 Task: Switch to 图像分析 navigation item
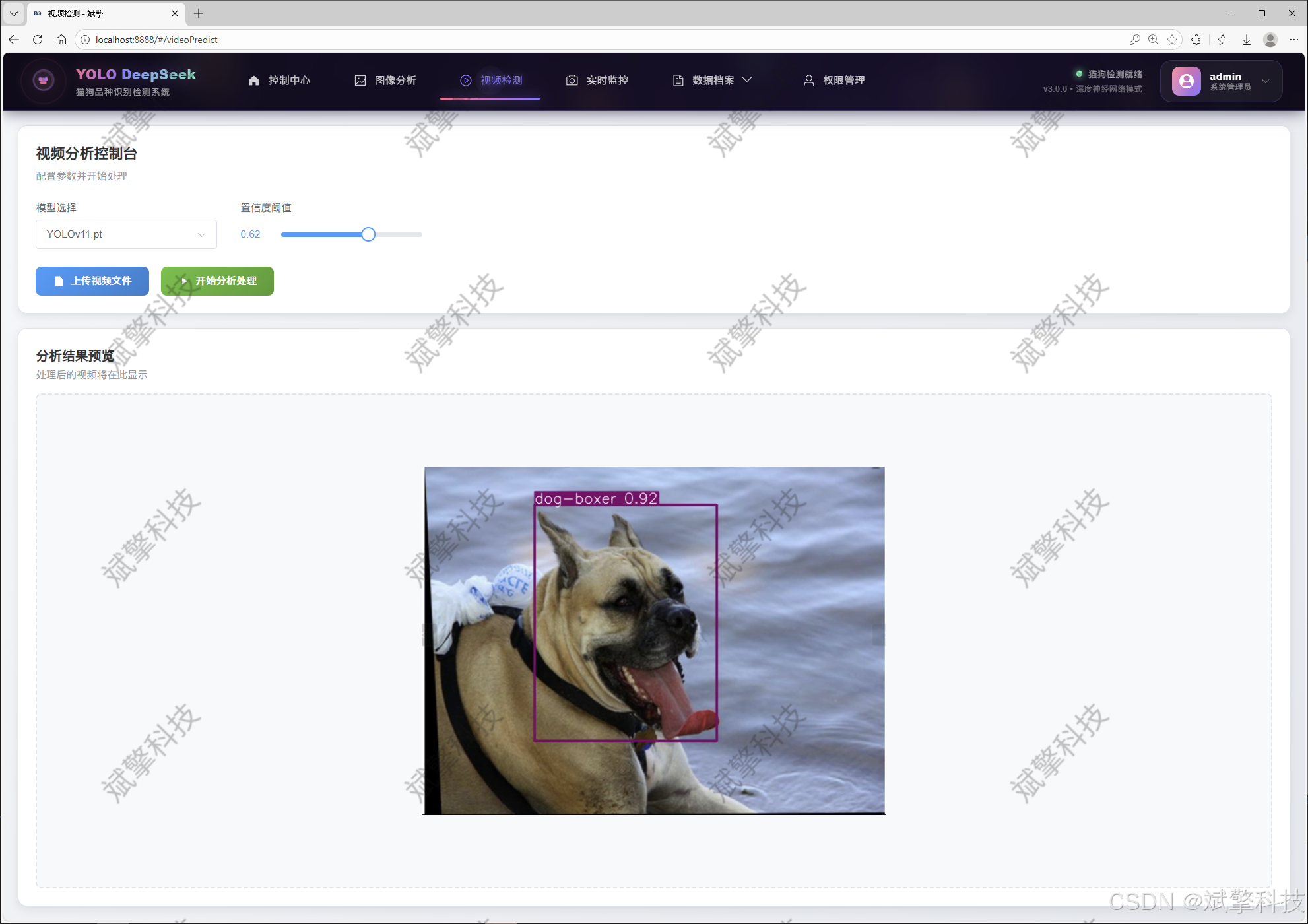coord(385,81)
